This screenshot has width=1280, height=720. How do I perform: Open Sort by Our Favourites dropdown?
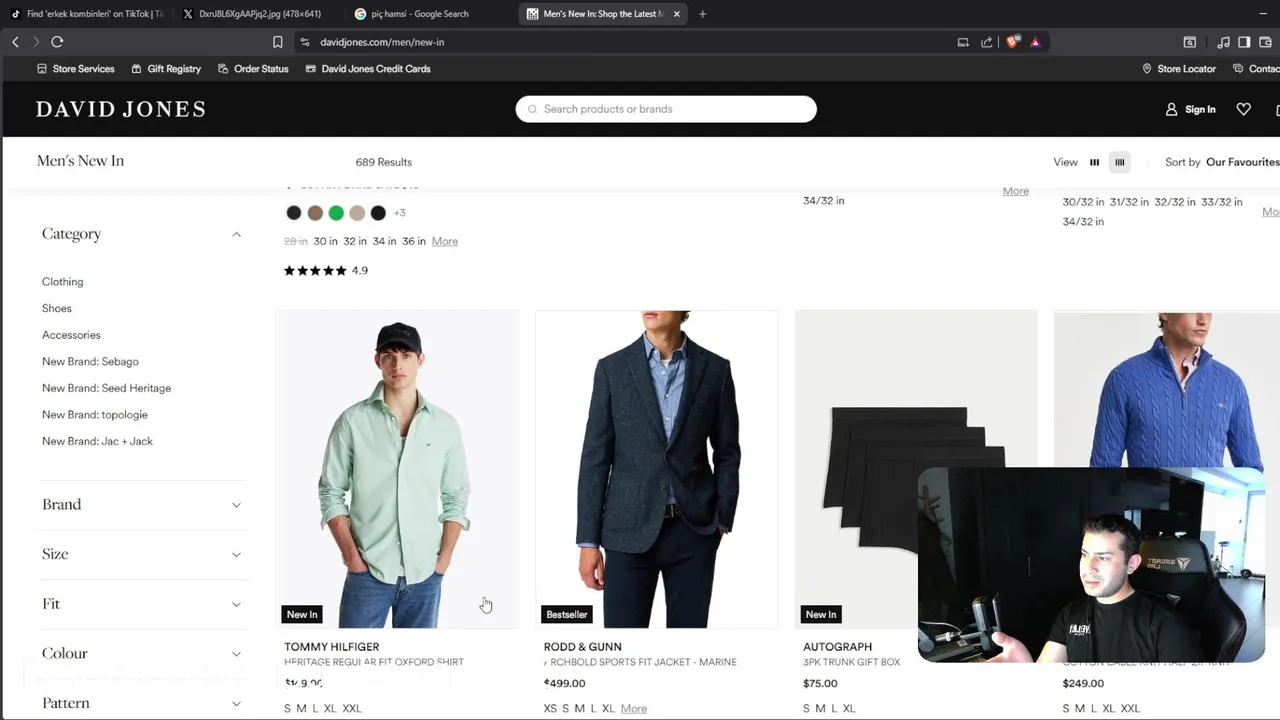(x=1242, y=162)
